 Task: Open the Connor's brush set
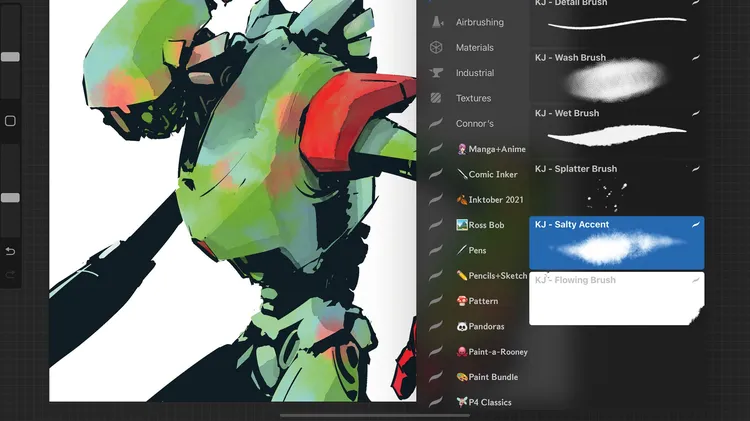[x=474, y=123]
